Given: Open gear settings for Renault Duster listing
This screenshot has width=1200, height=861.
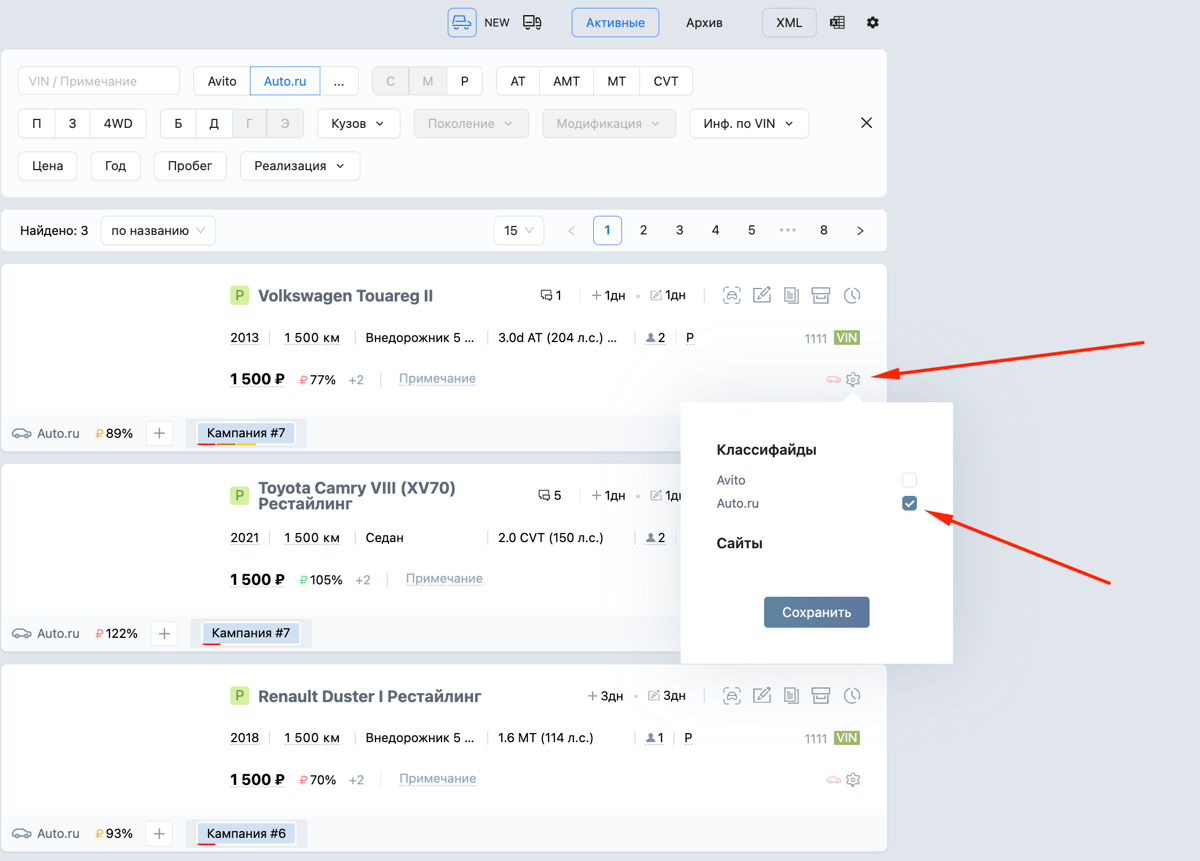Looking at the screenshot, I should tap(853, 779).
